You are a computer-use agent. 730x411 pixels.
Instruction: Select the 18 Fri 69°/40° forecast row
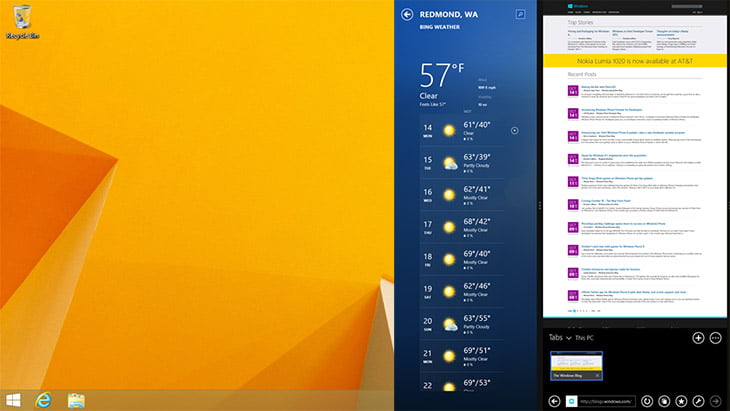462,260
